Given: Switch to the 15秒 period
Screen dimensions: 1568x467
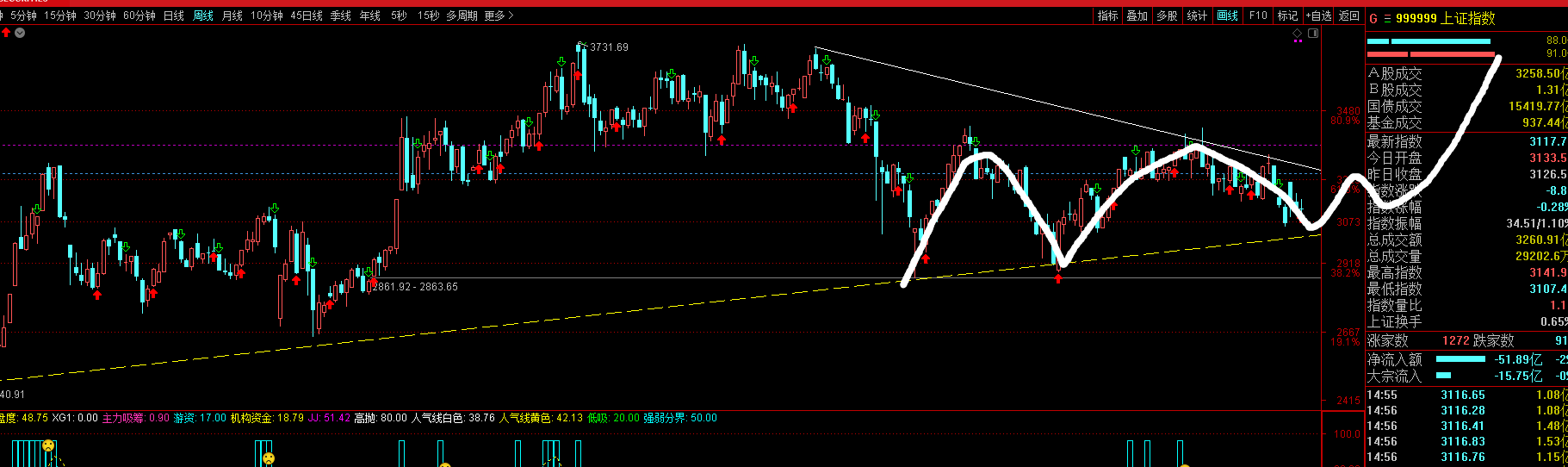Looking at the screenshot, I should [x=428, y=16].
